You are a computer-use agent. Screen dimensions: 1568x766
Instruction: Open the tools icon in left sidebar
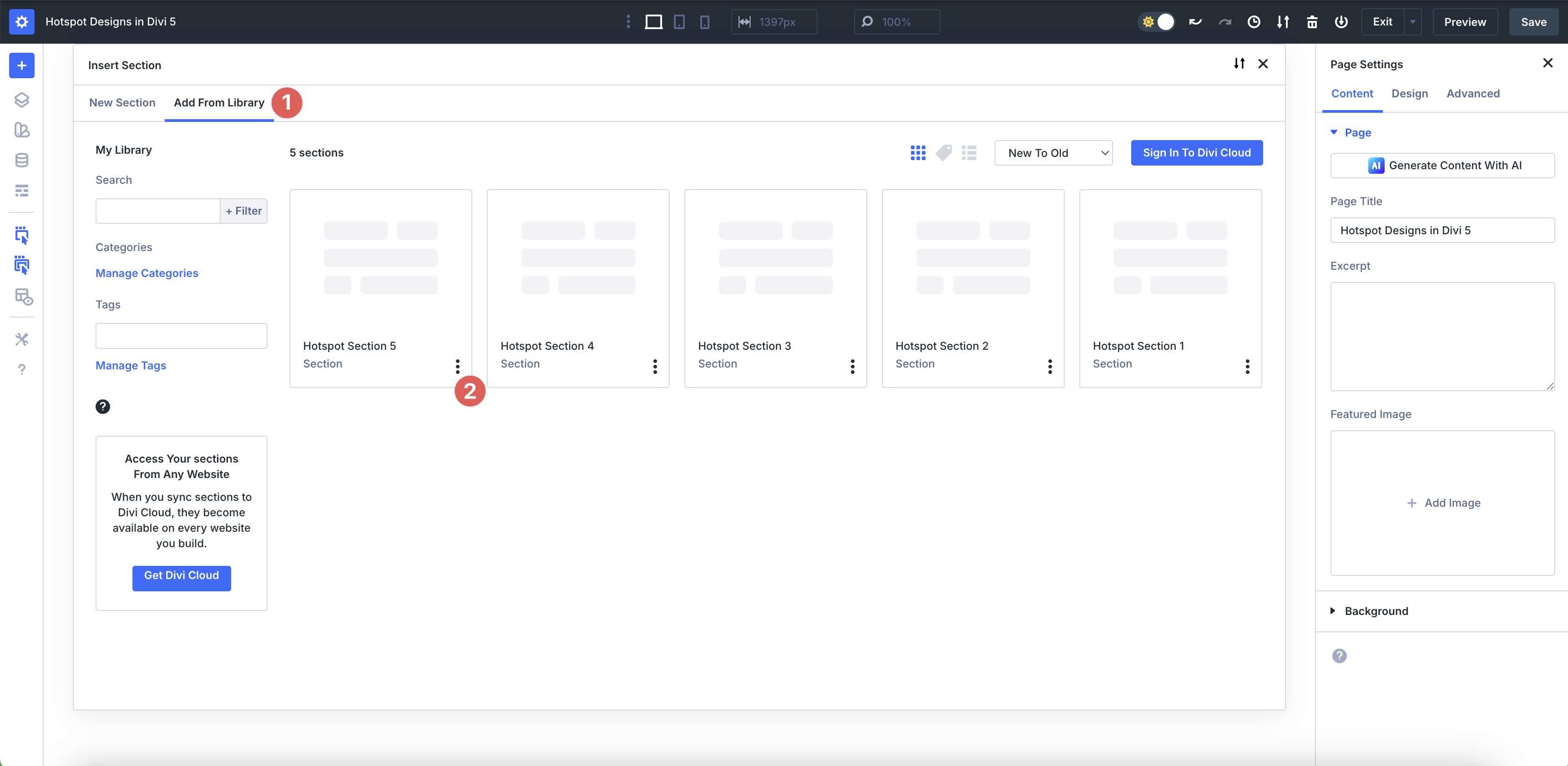pos(21,339)
